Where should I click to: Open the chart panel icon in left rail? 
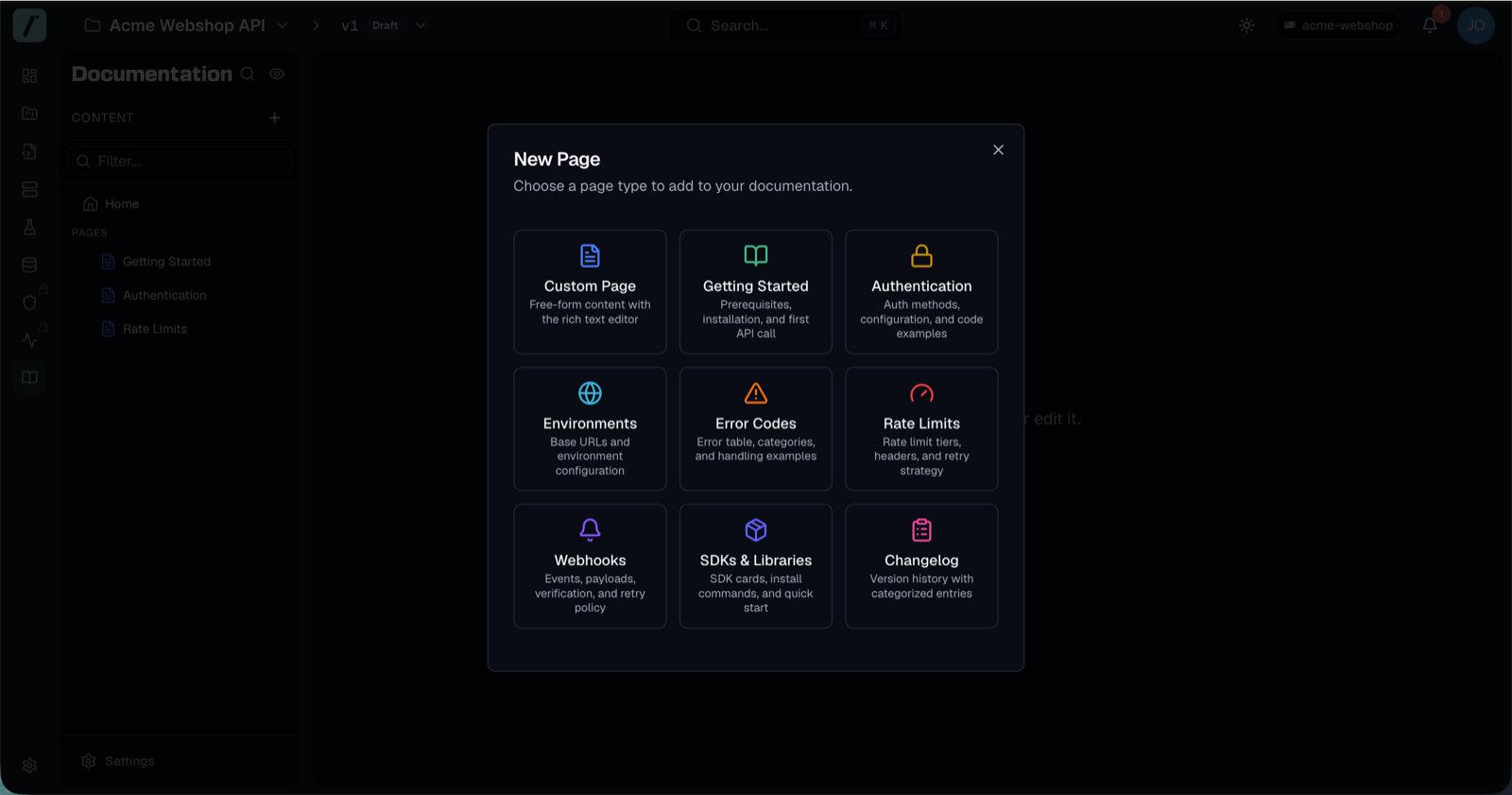point(29,113)
